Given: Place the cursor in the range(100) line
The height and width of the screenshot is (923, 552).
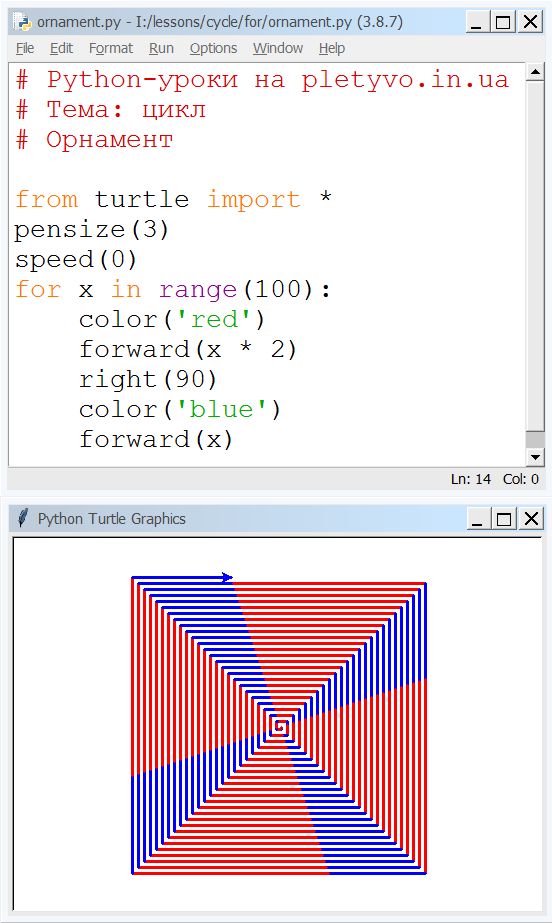Looking at the screenshot, I should (x=173, y=289).
